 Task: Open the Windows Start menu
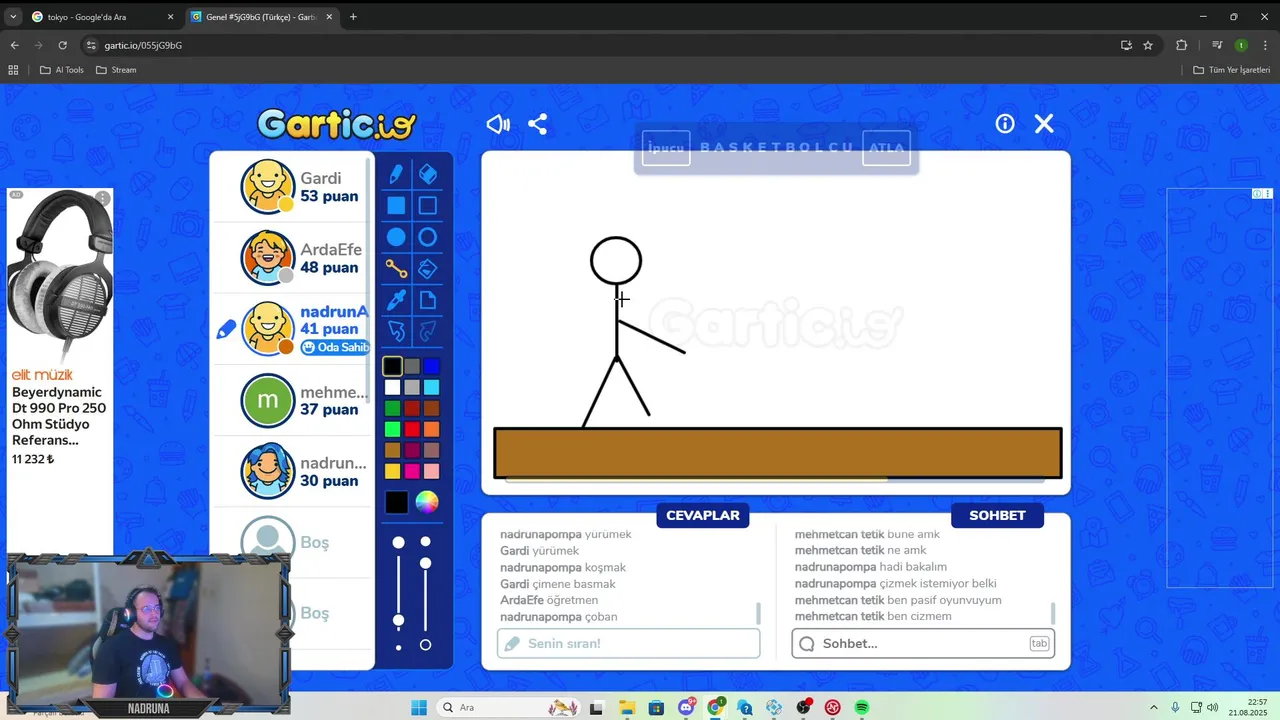(419, 707)
